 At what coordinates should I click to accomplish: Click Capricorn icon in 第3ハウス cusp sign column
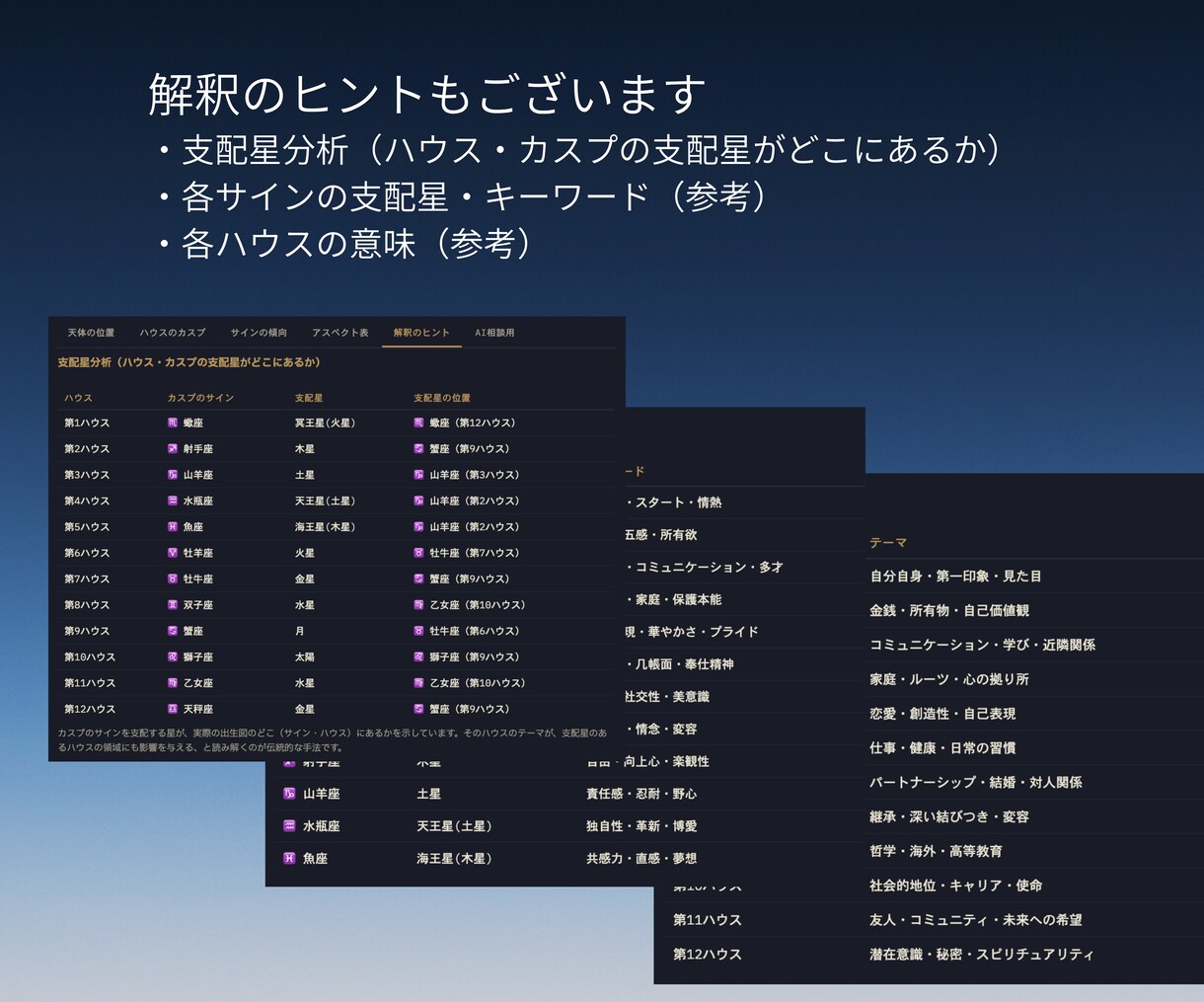tap(173, 475)
